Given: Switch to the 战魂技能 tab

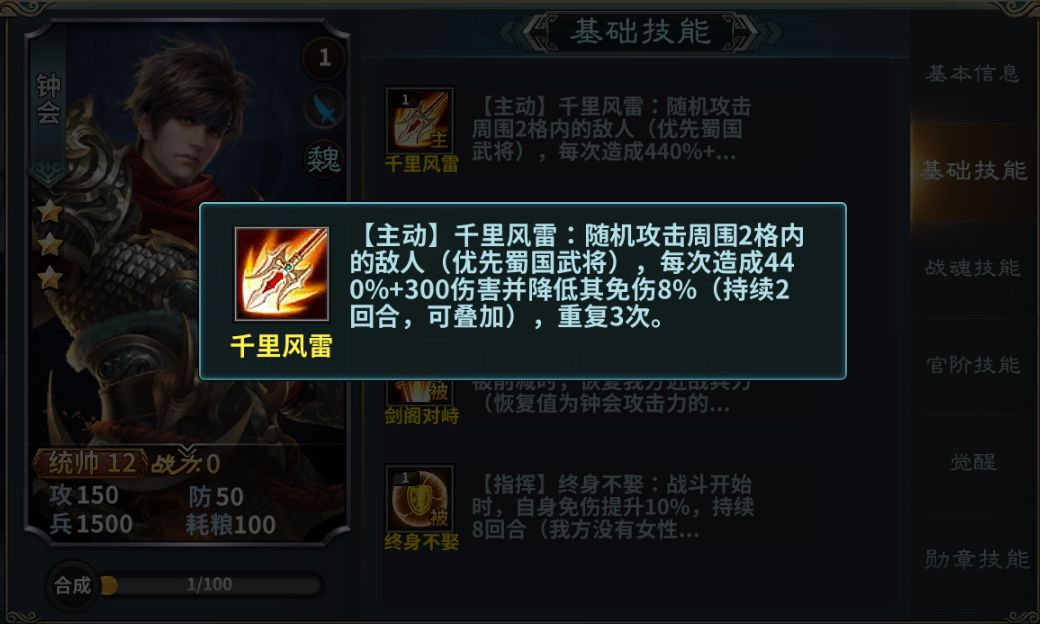Looking at the screenshot, I should tap(972, 268).
